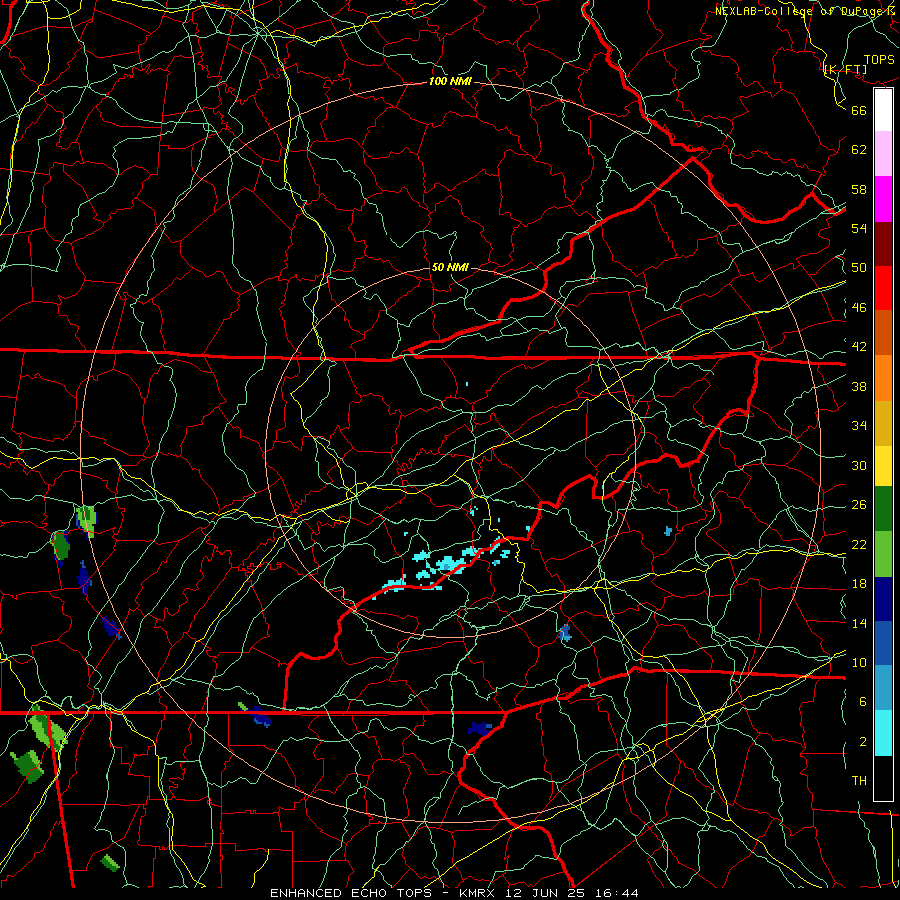Click the legend value '34'
Viewport: 900px width, 900px height.
859,425
